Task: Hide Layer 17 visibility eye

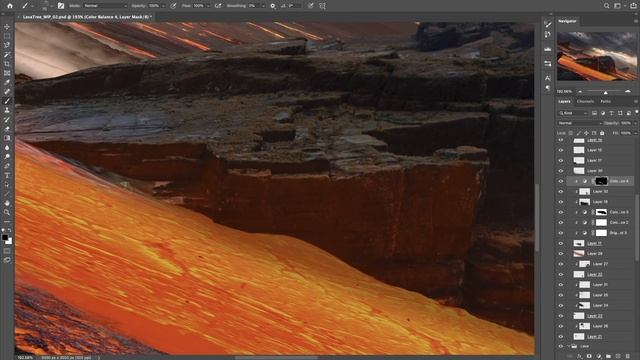Action: coord(561,160)
